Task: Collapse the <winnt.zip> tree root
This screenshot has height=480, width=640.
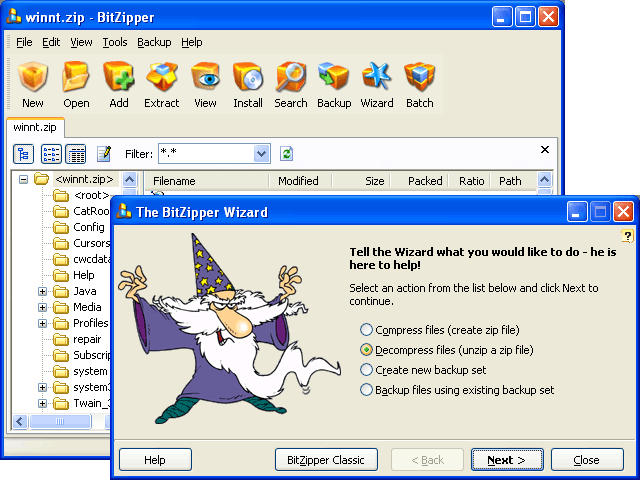Action: tap(23, 179)
